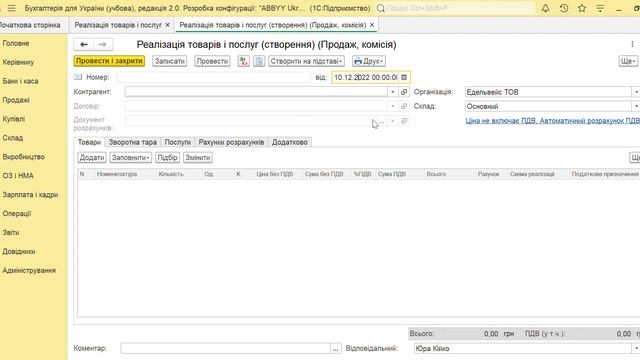
Task: Open history clock icon
Action: [564, 8]
